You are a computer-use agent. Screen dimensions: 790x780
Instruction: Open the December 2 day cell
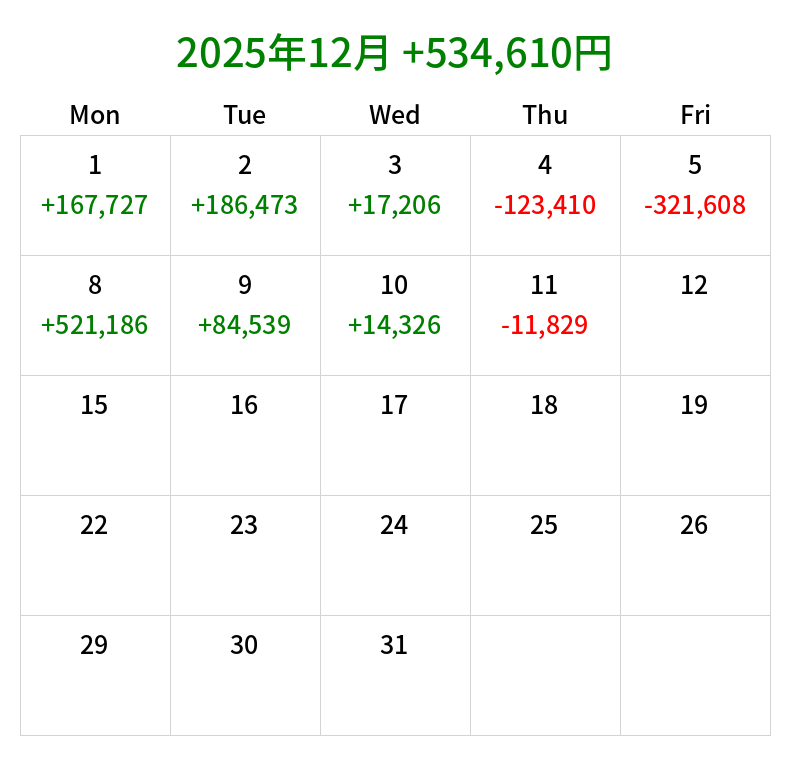pos(245,195)
